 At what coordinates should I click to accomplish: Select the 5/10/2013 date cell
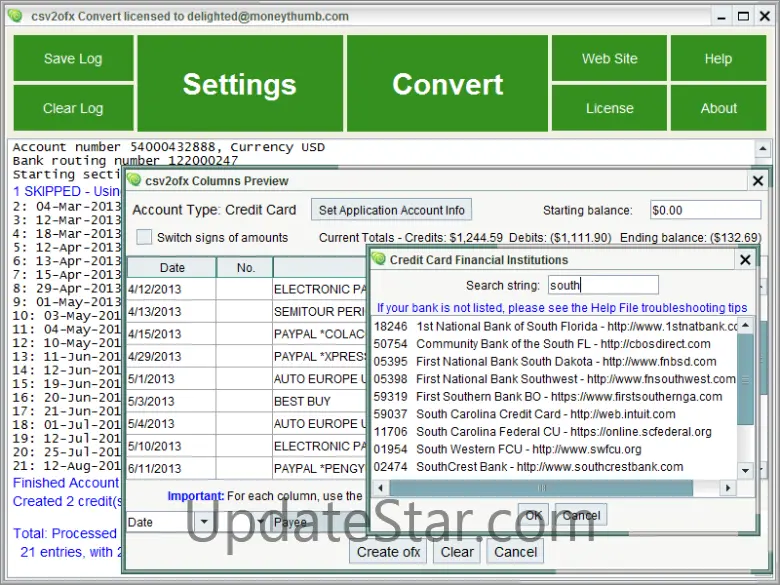[x=172, y=446]
